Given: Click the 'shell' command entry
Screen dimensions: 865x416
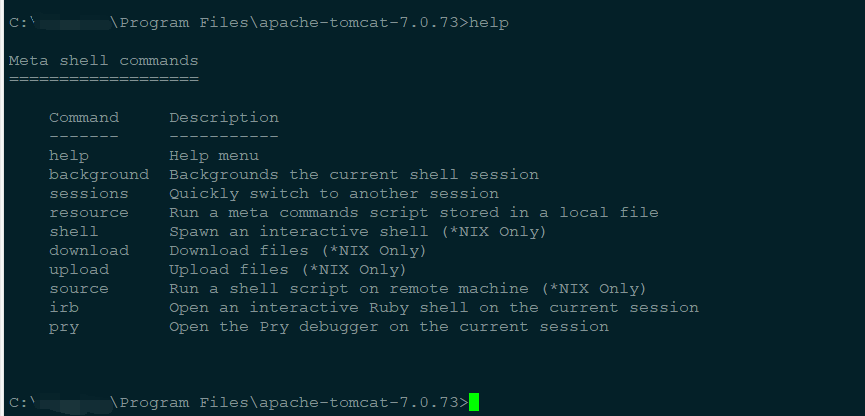Looking at the screenshot, I should tap(74, 232).
